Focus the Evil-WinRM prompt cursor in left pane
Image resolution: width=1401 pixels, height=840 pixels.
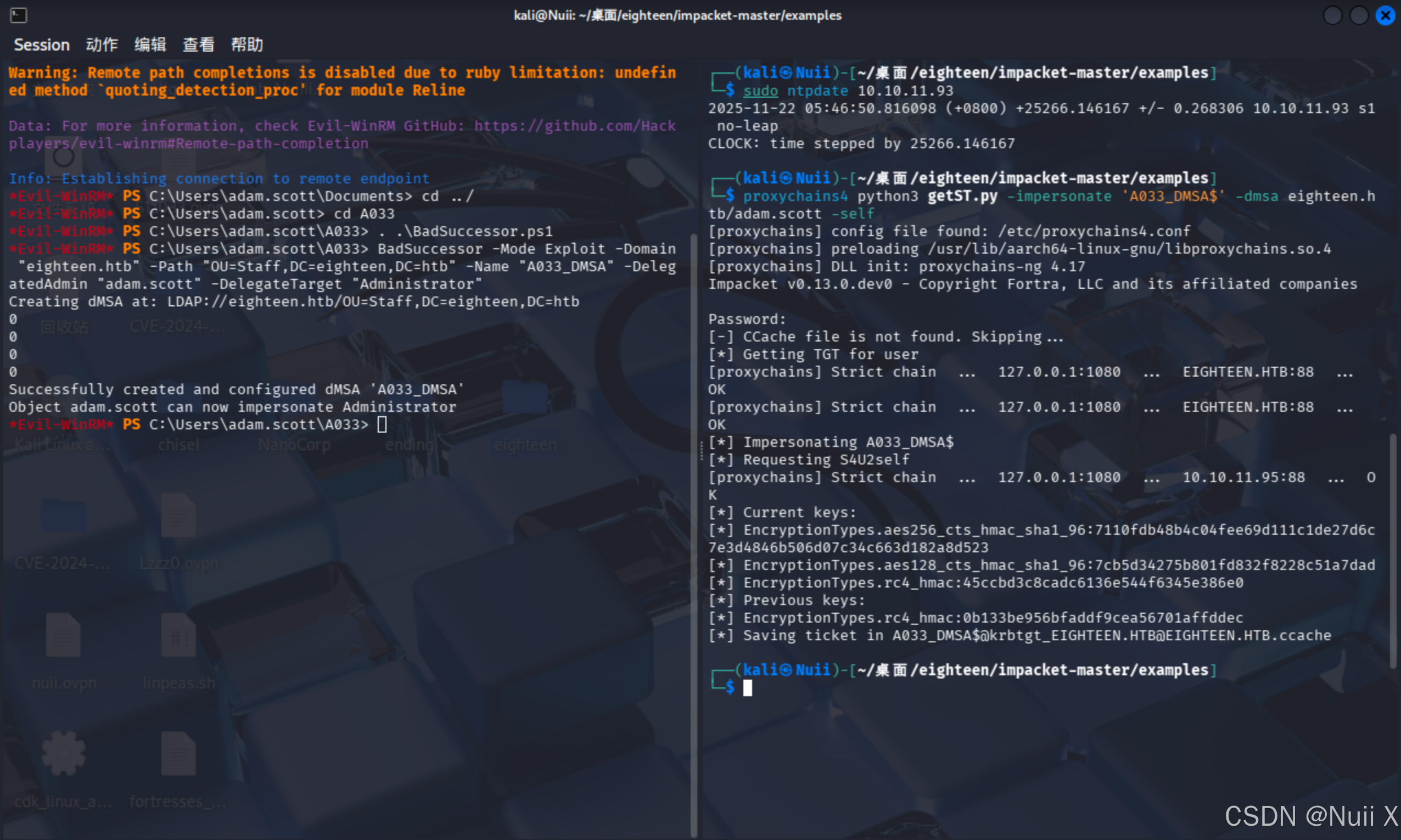382,424
